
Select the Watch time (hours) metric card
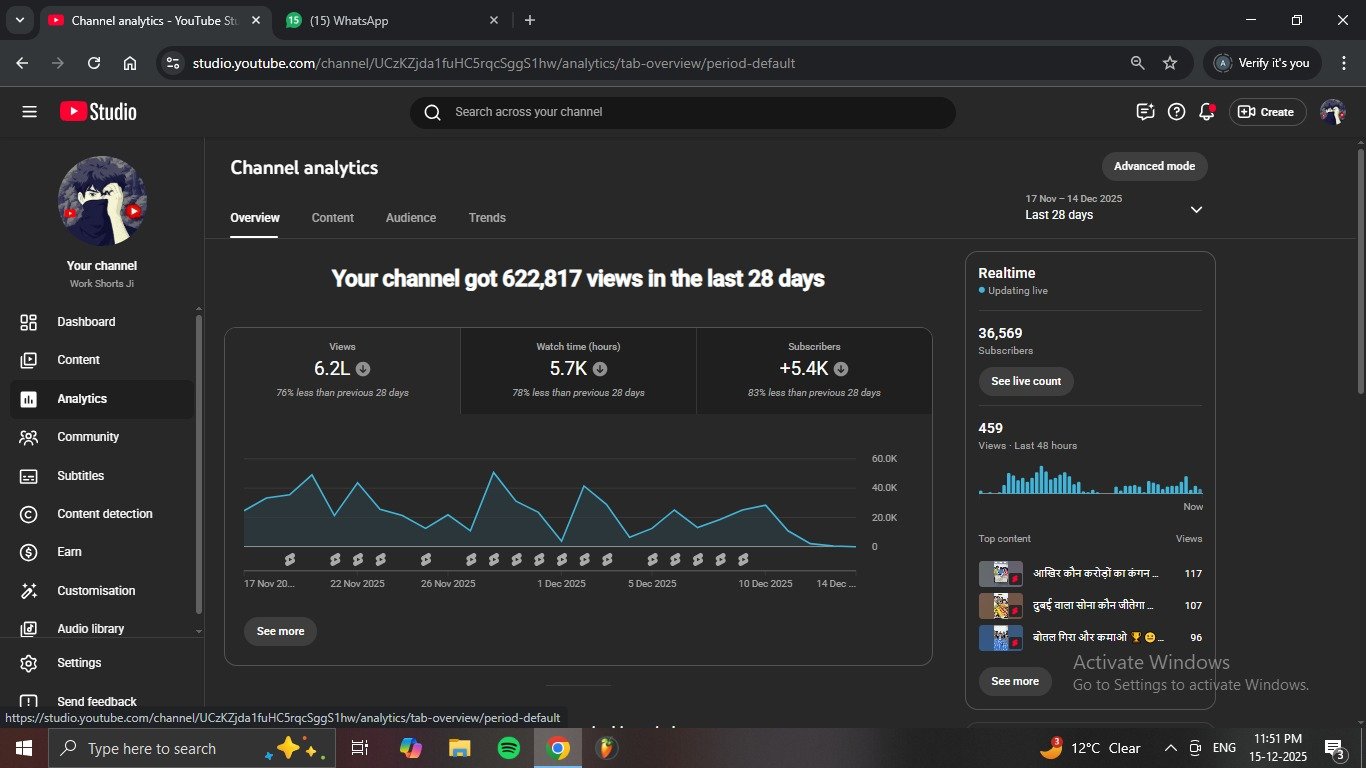coord(578,370)
